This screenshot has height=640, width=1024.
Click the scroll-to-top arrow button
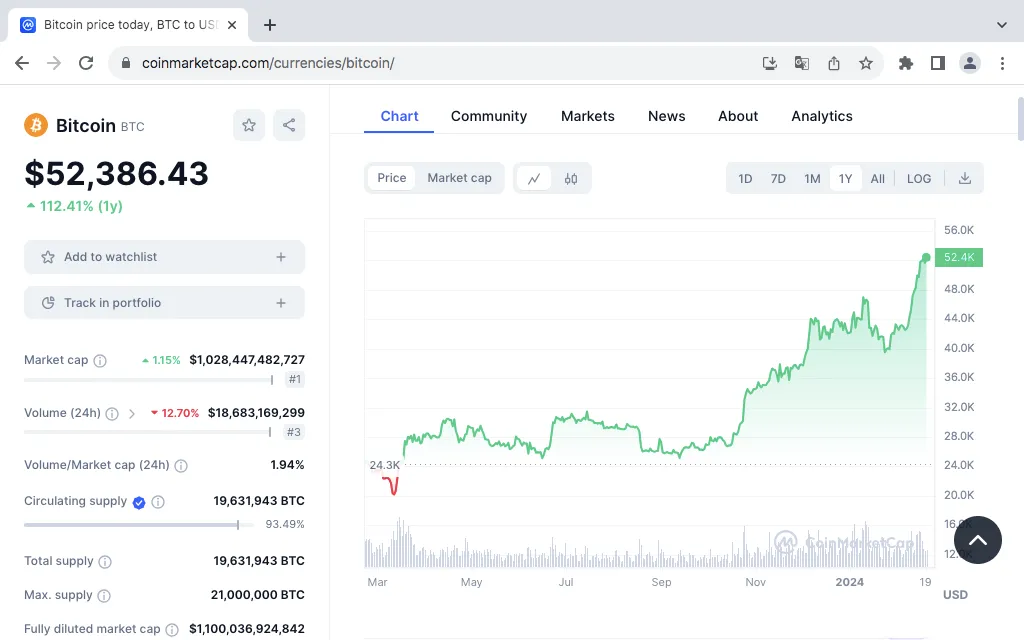(x=978, y=540)
